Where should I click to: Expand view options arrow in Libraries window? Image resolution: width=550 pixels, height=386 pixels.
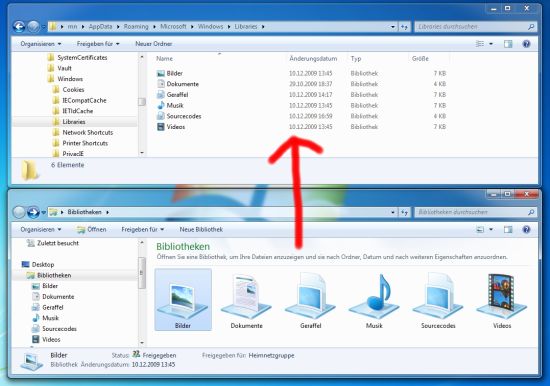pyautogui.click(x=491, y=44)
